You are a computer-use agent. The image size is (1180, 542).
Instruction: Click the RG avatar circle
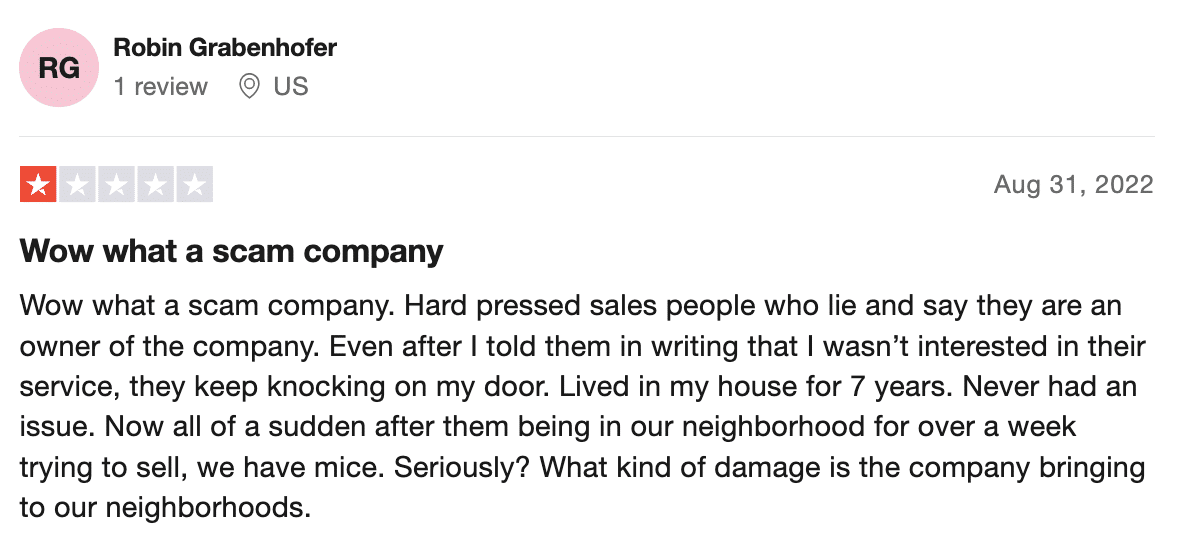pyautogui.click(x=59, y=68)
